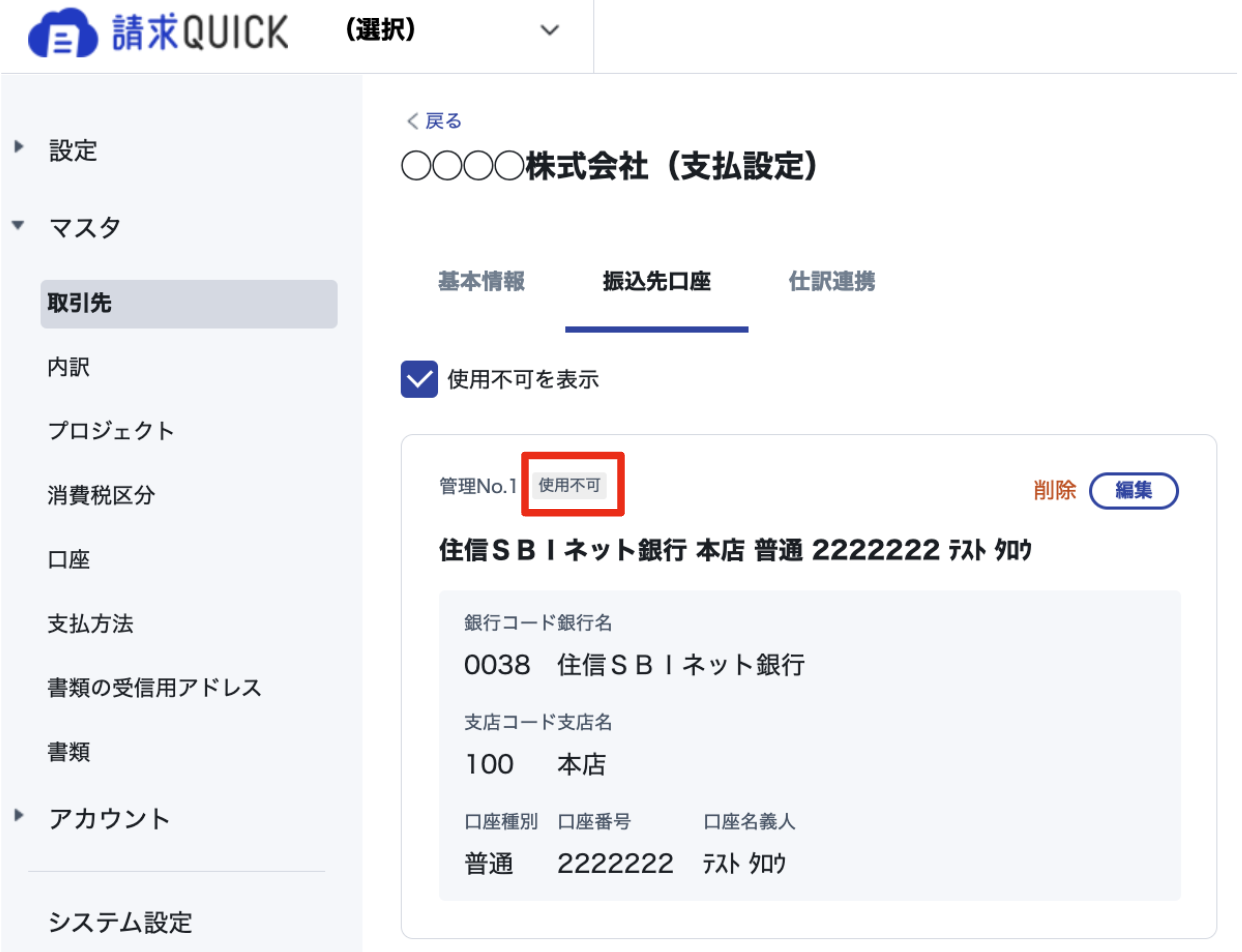Screen dimensions: 1242x952
Task: Switch to the 基本情報 tab
Action: click(x=481, y=282)
